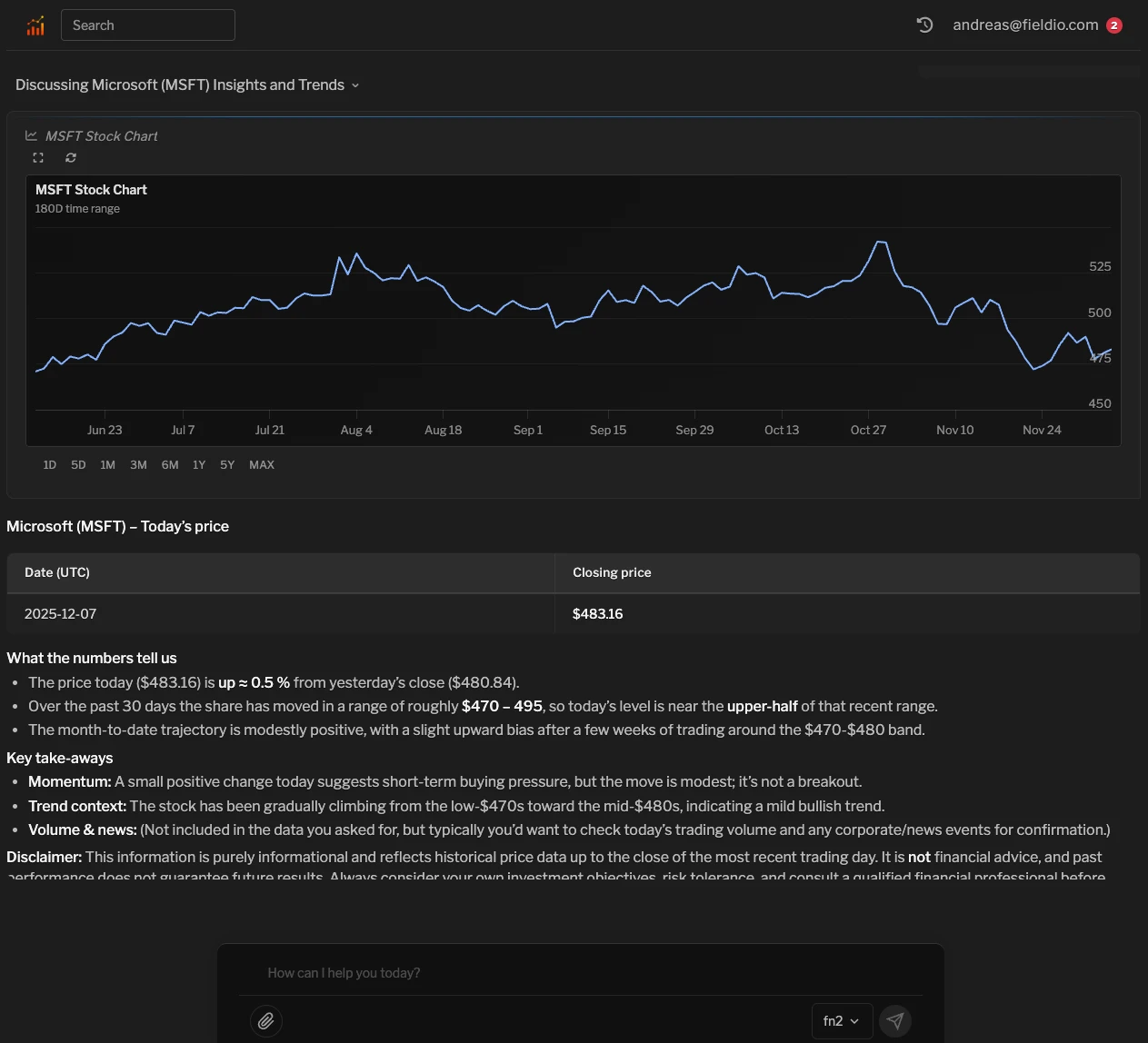Enable the 6M time range view
1148x1043 pixels.
169,464
